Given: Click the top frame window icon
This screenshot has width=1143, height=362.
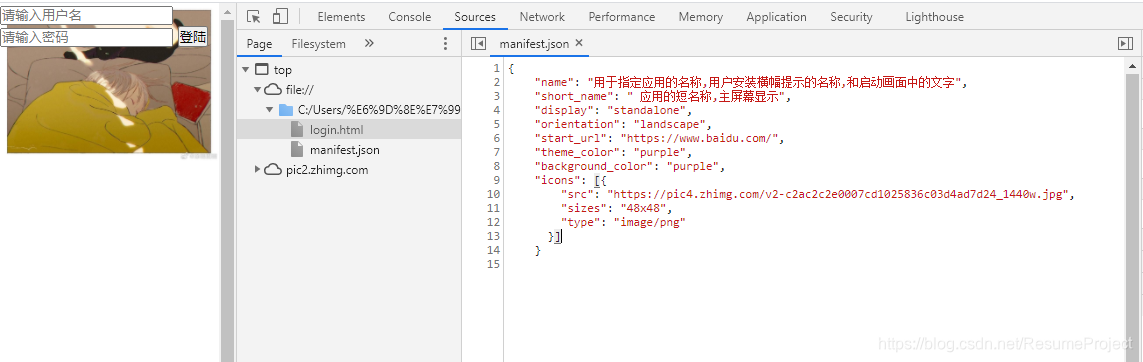Looking at the screenshot, I should (262, 70).
